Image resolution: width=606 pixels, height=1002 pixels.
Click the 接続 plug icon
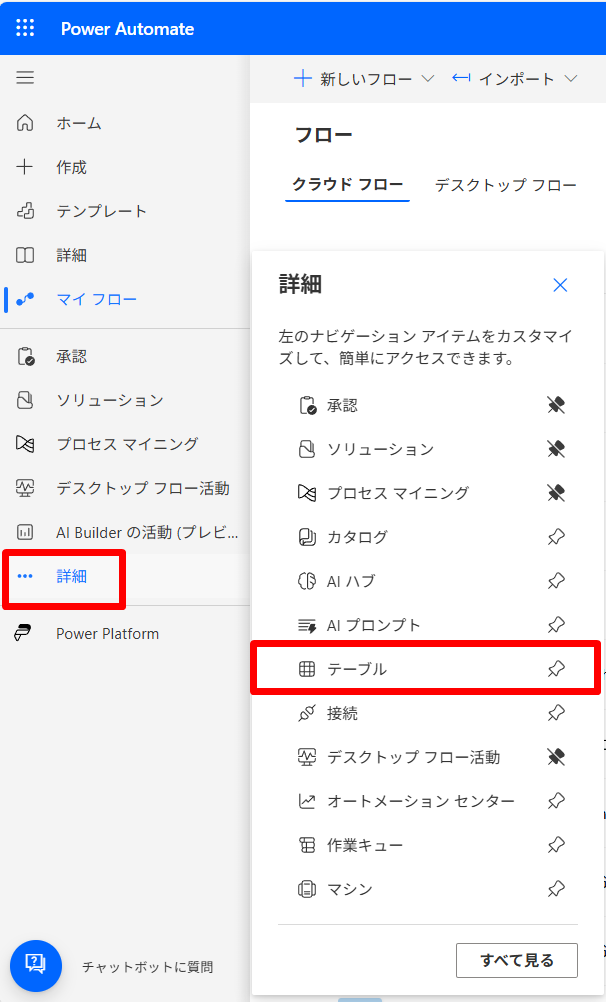tap(307, 713)
